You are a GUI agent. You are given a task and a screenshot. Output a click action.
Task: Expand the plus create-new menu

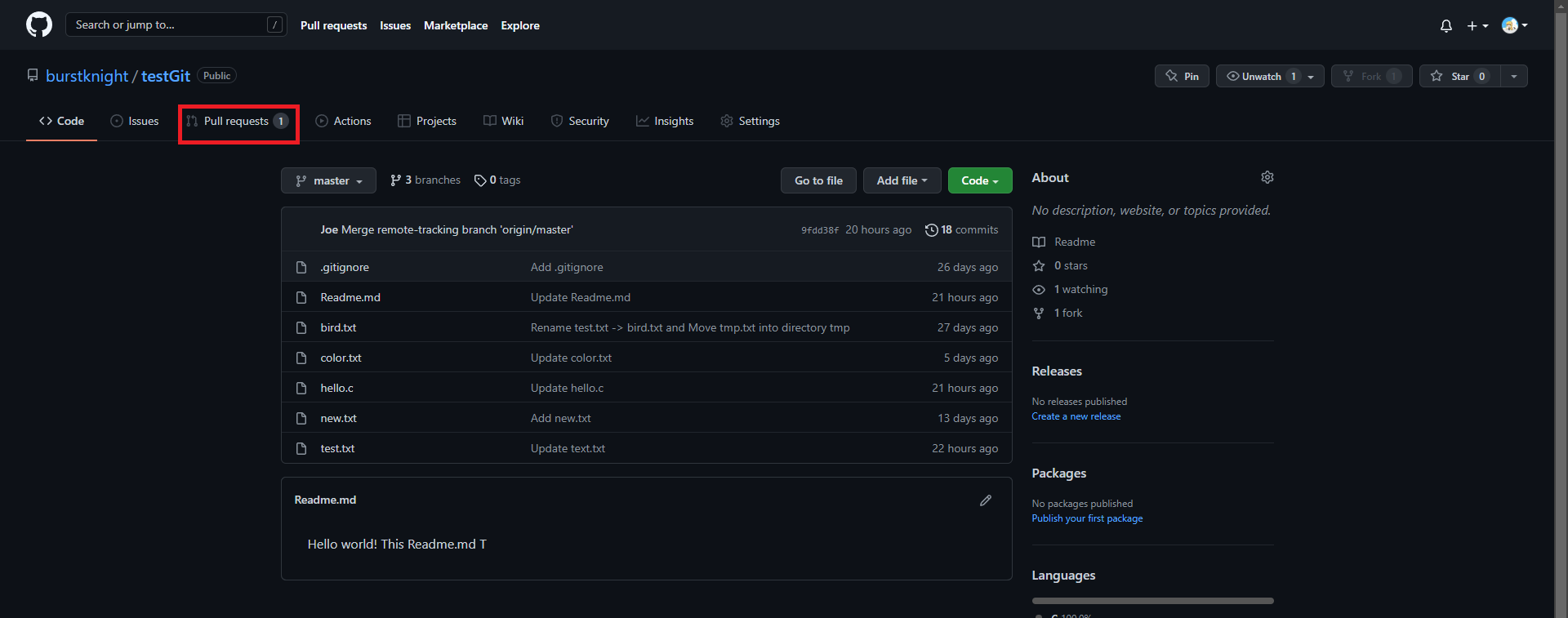(1477, 25)
